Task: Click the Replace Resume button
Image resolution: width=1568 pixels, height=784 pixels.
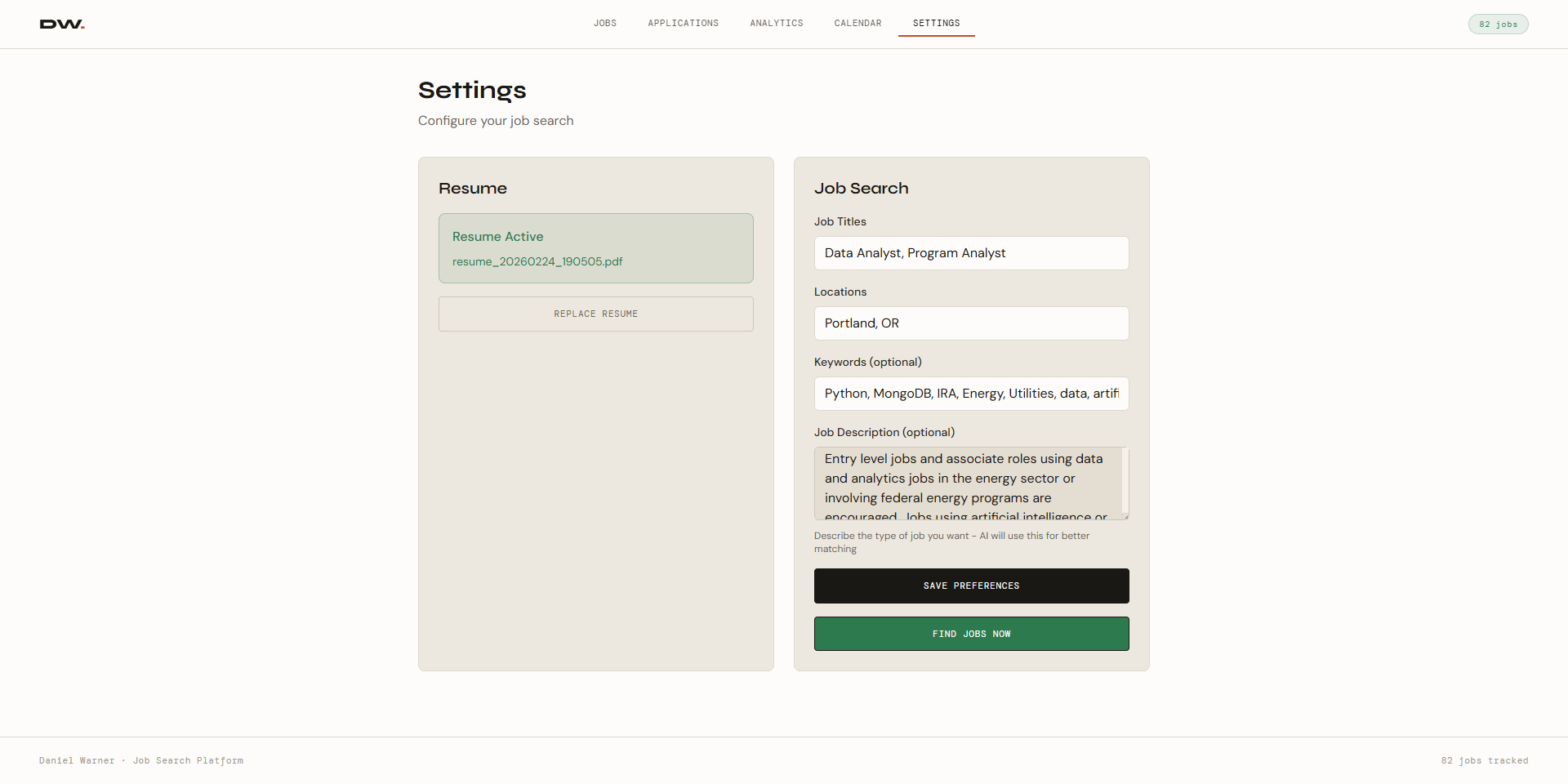Action: pos(596,314)
